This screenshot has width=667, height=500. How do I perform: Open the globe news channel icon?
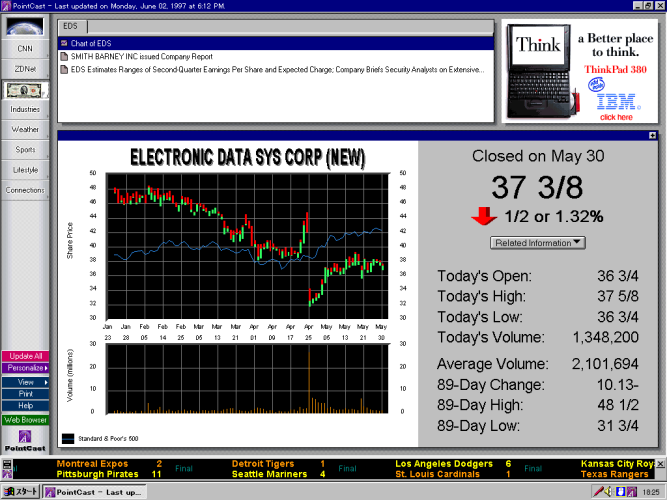[x=25, y=28]
